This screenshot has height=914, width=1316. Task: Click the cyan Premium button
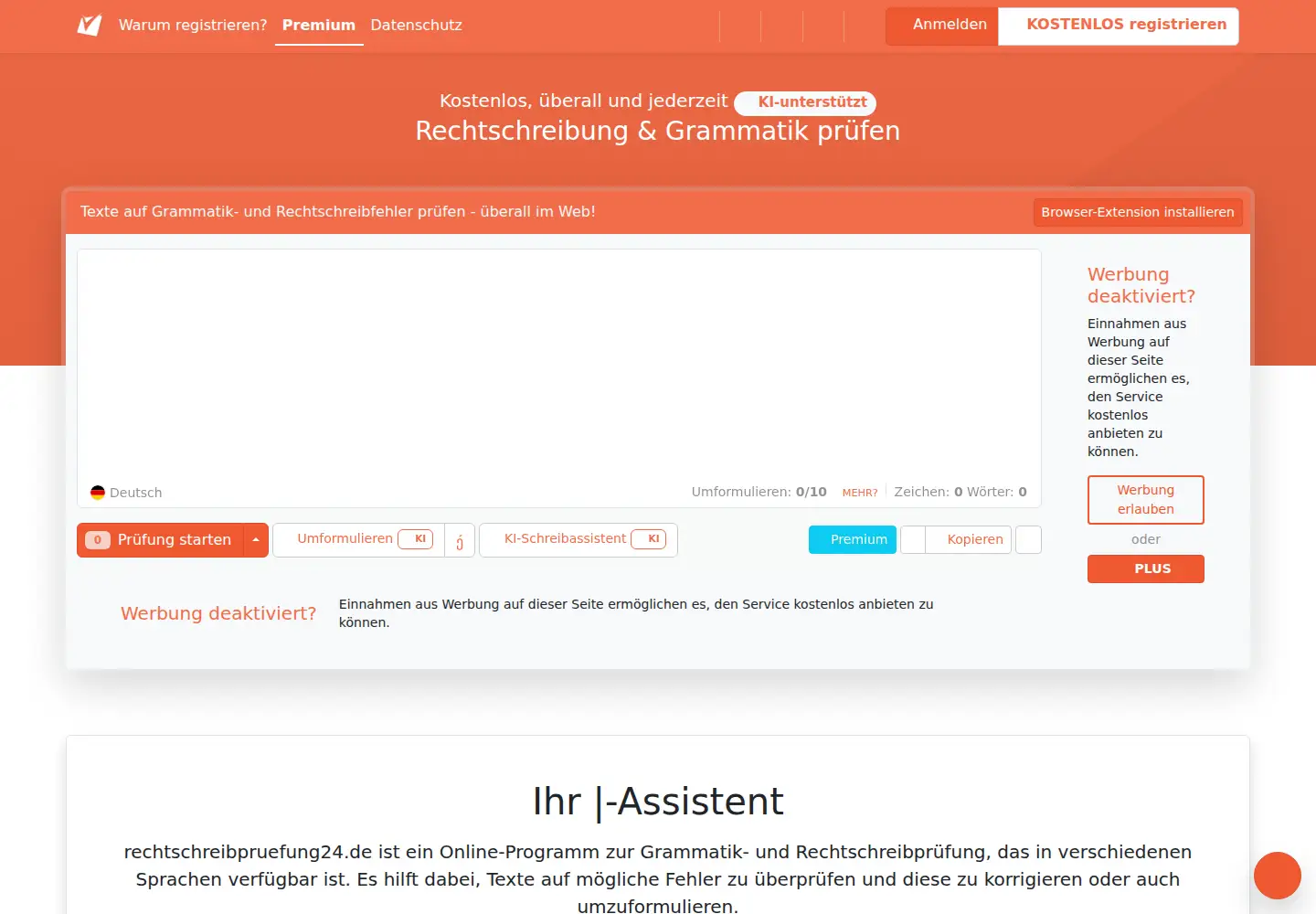[853, 539]
